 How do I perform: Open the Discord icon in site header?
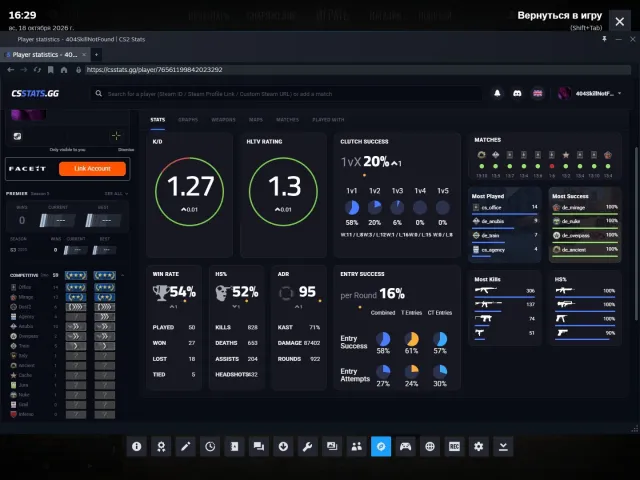517,93
